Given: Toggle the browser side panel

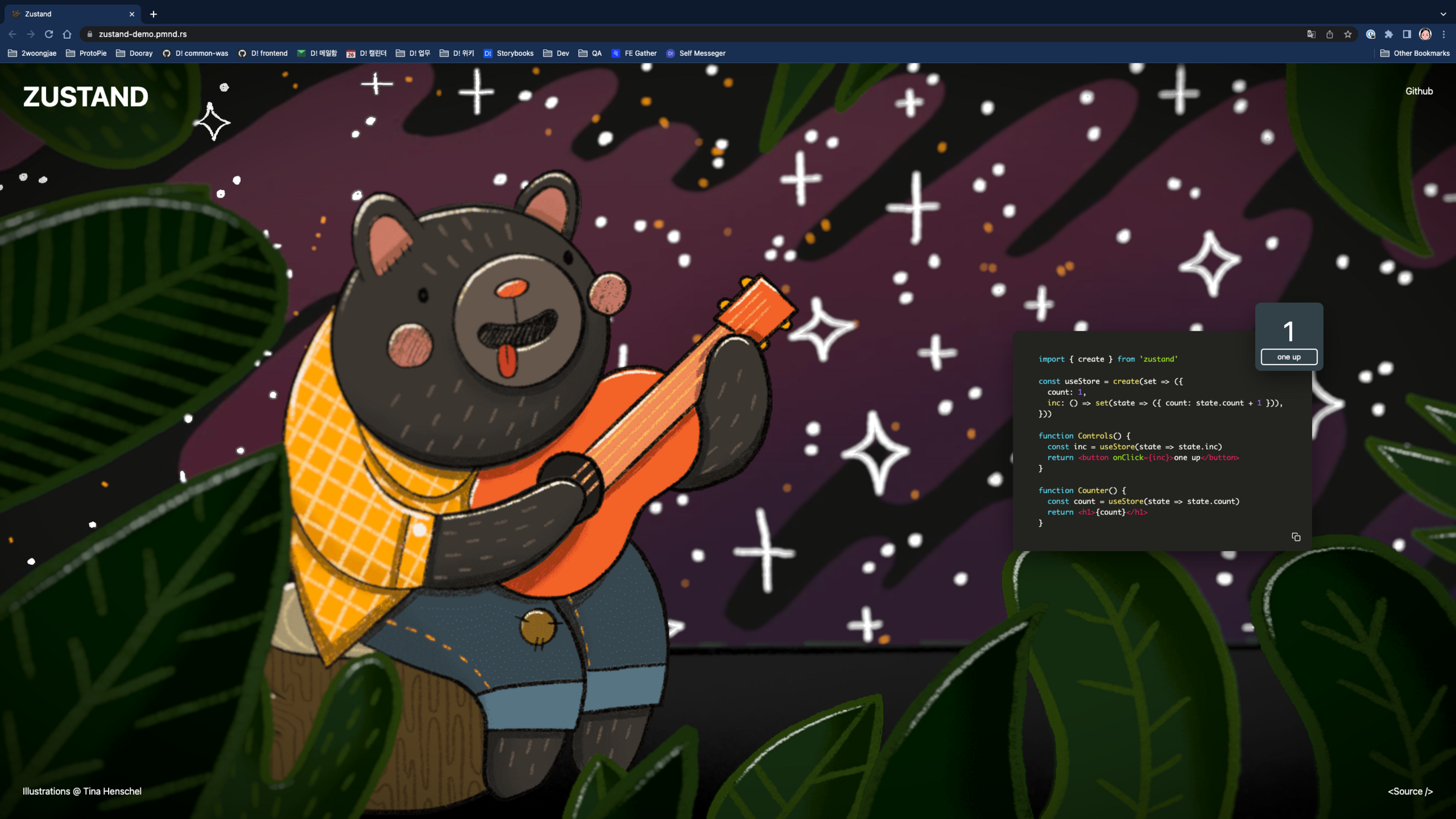Looking at the screenshot, I should (1407, 34).
